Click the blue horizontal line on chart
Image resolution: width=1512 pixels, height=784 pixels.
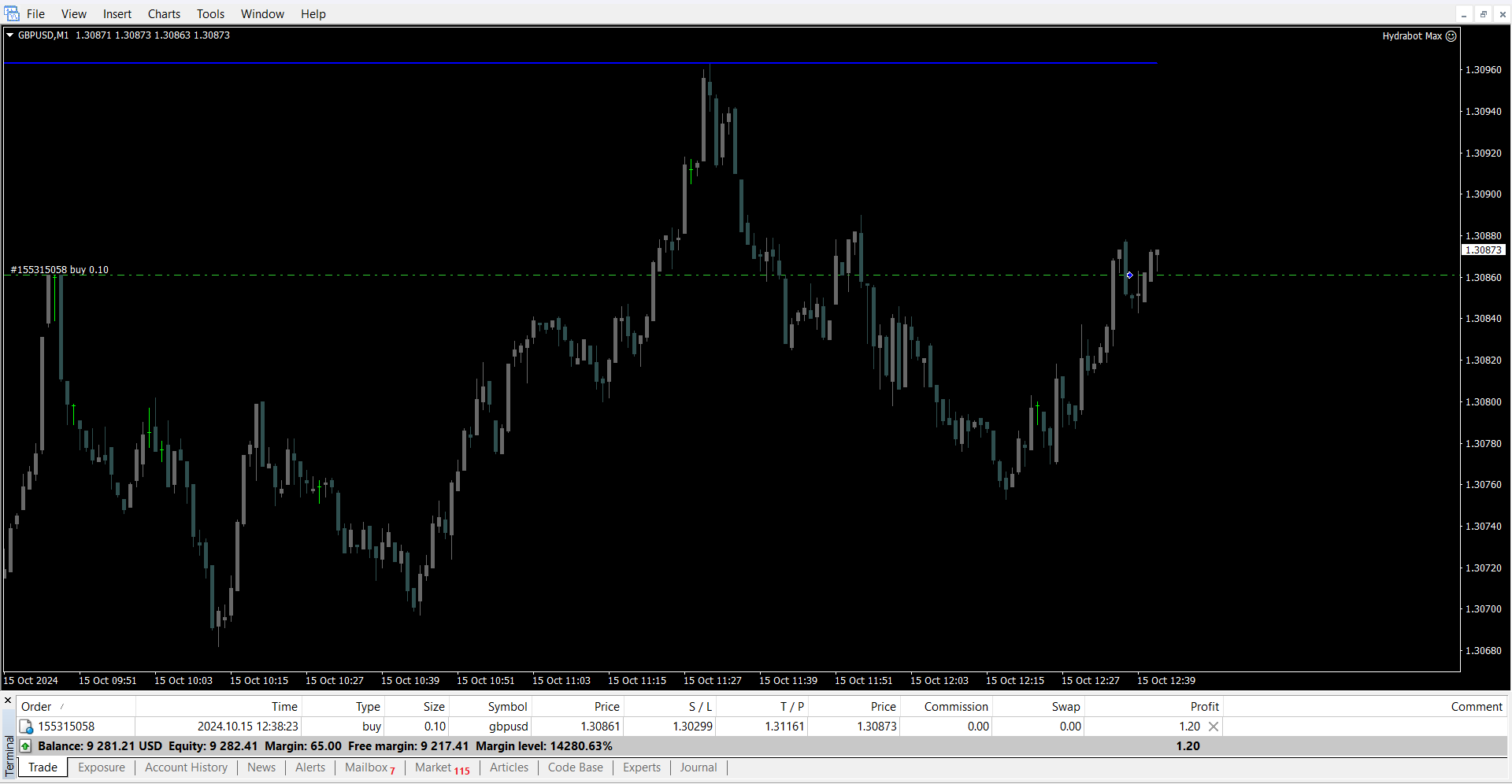[551, 63]
